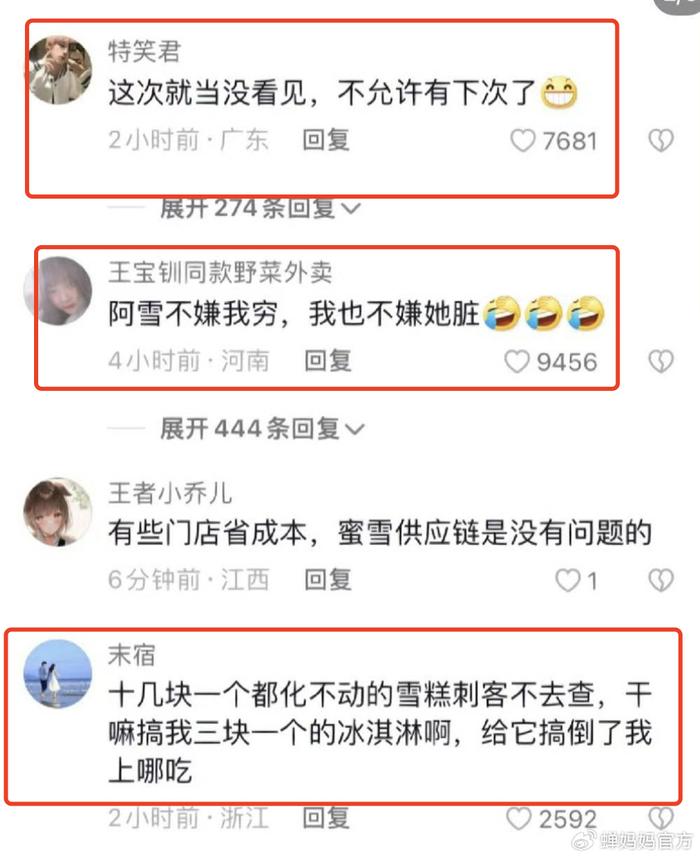Click the chevron beside 展开444条回复
This screenshot has width=700, height=857.
(355, 430)
